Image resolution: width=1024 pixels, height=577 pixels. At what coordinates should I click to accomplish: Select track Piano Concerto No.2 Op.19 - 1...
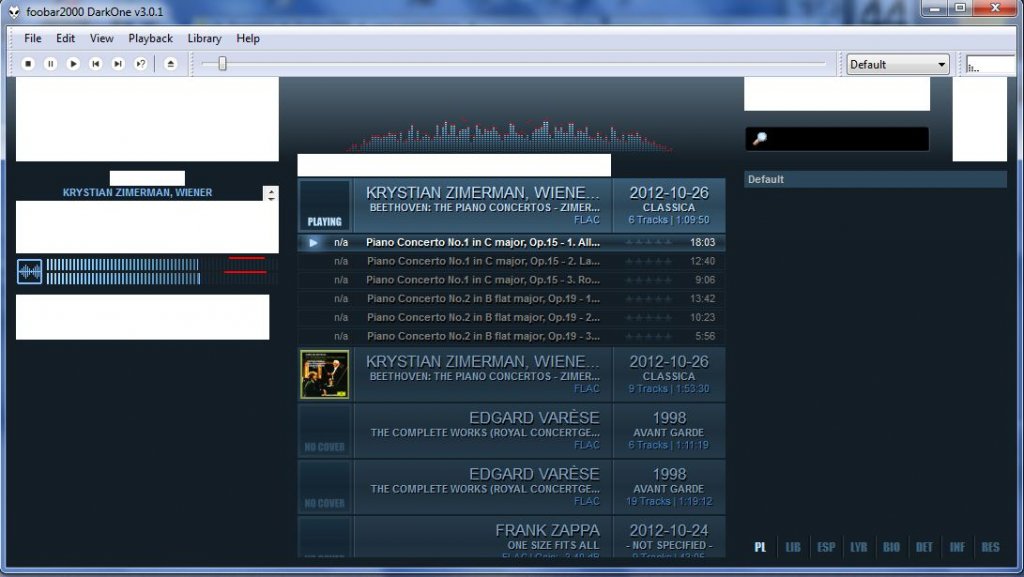pos(511,298)
